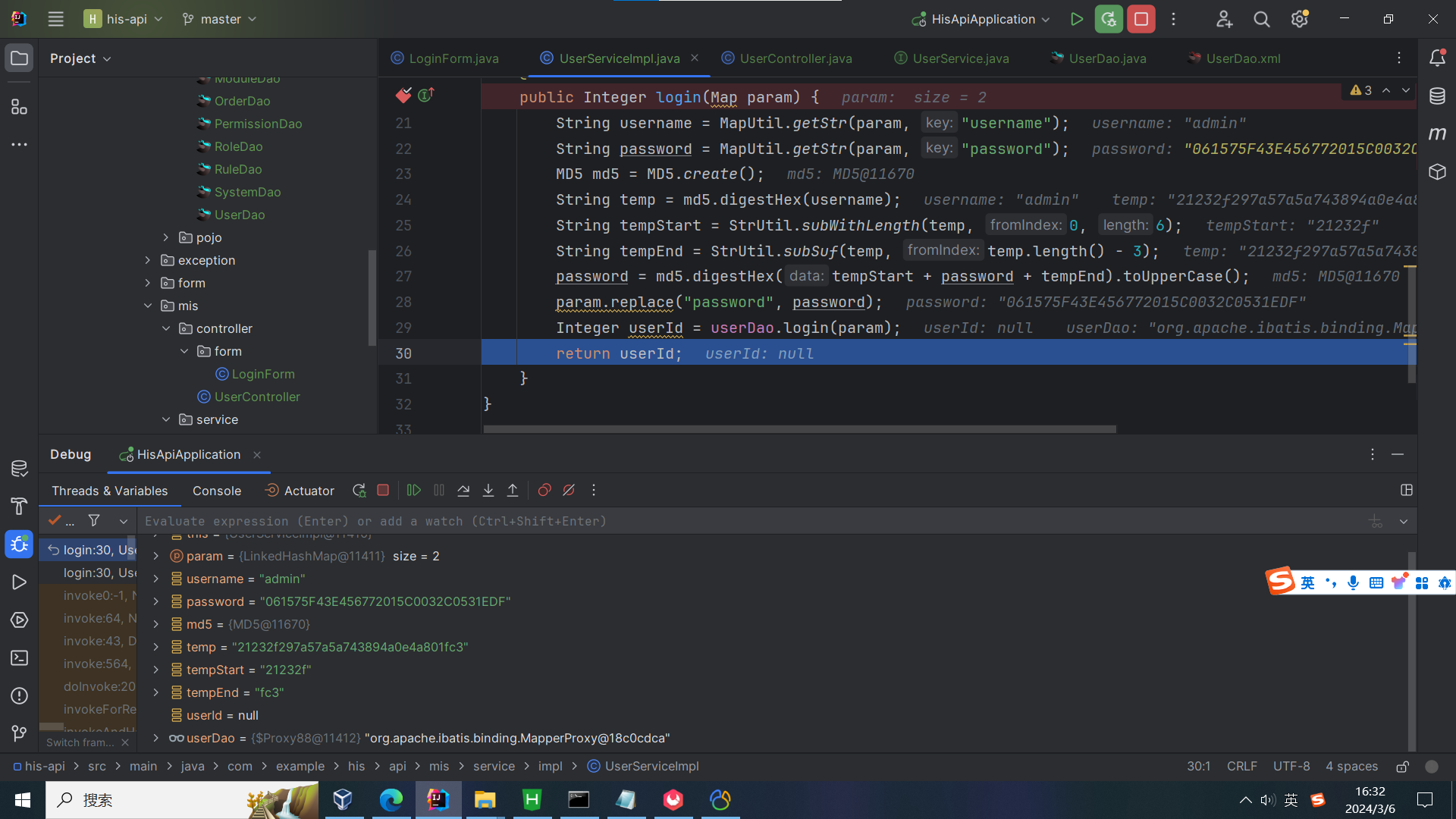1456x819 pixels.
Task: Toggle read-only lock in status bar
Action: 1402,767
